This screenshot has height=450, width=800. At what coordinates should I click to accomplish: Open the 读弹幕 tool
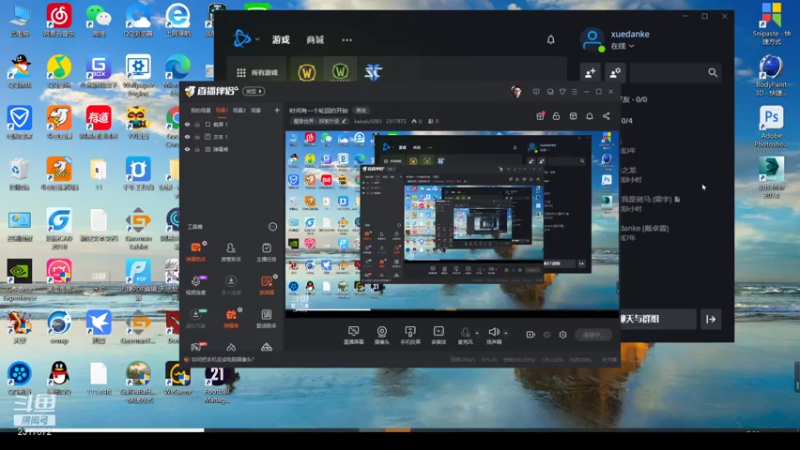266,285
